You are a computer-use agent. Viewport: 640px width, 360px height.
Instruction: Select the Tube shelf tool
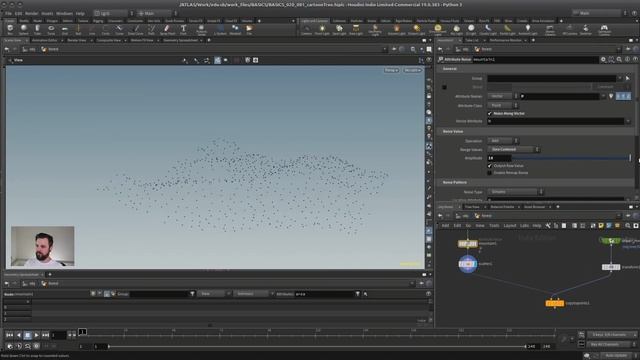click(x=37, y=29)
